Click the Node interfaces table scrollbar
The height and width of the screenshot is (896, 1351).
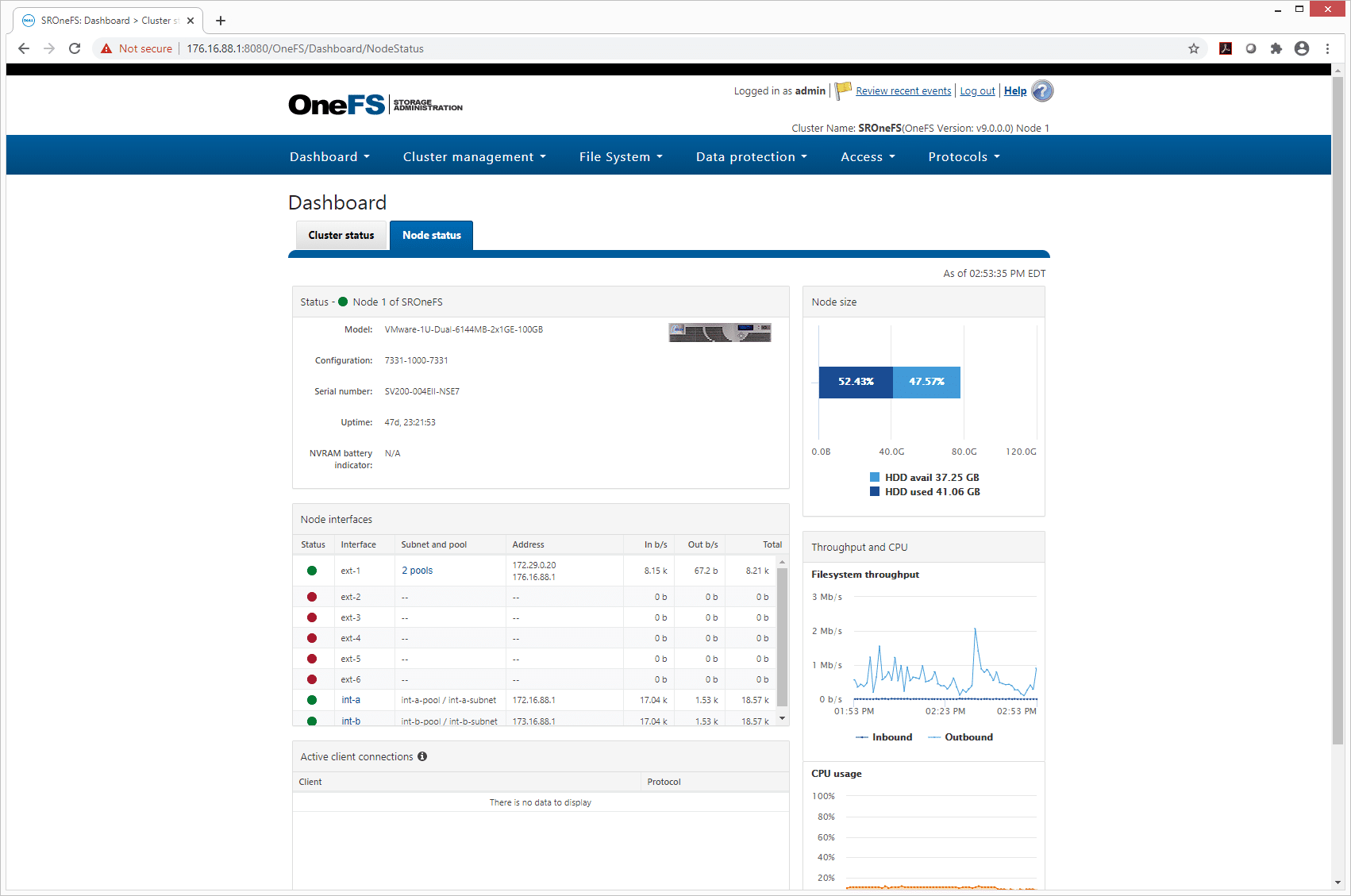click(782, 636)
